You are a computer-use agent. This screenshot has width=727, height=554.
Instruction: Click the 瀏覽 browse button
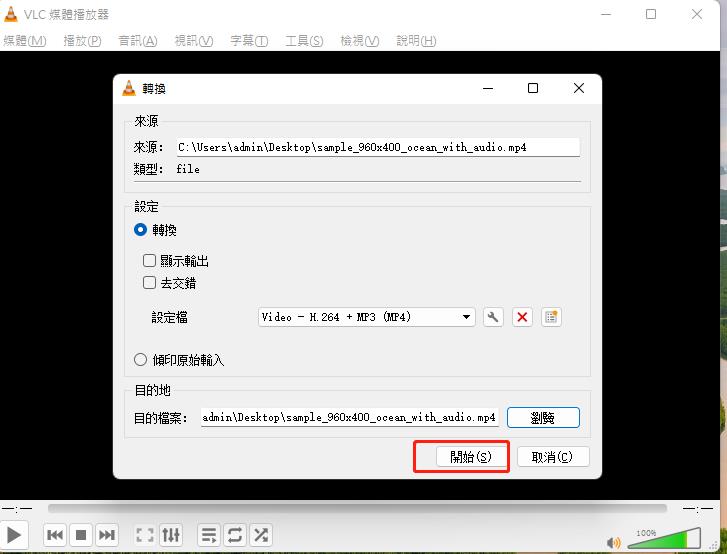pos(543,418)
